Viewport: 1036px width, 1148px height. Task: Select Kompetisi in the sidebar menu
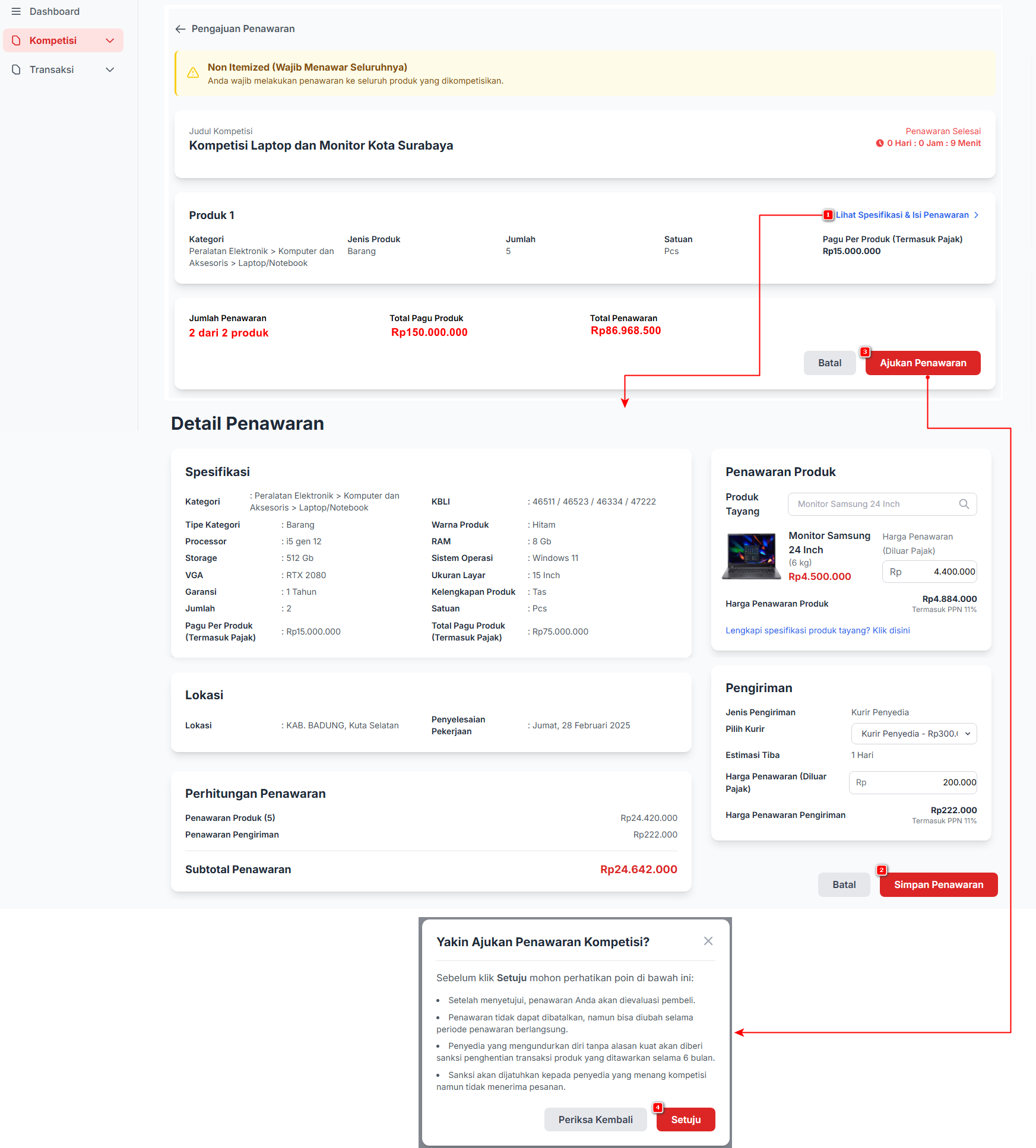[x=63, y=40]
